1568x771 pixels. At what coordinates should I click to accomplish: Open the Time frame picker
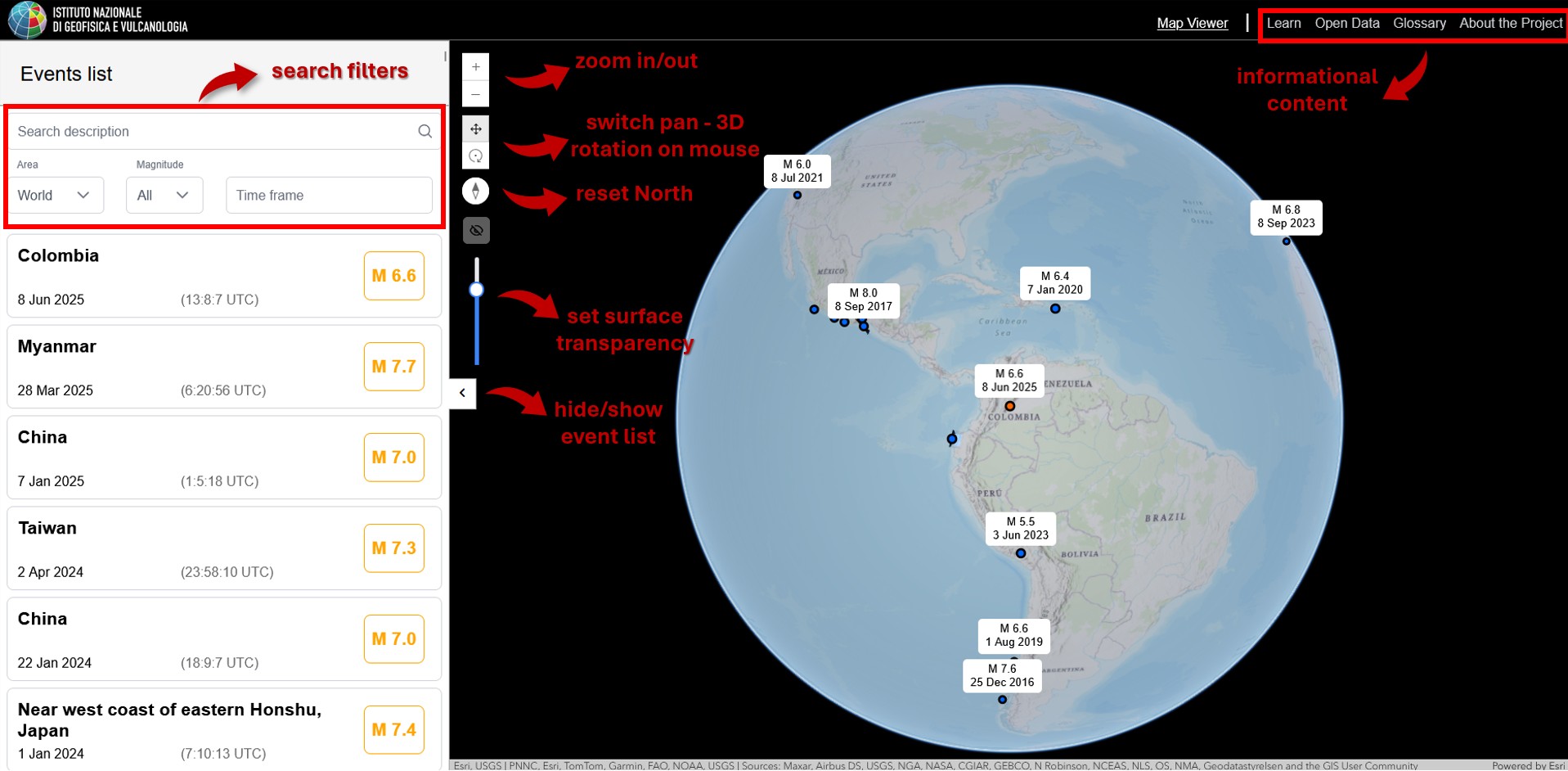(x=329, y=196)
